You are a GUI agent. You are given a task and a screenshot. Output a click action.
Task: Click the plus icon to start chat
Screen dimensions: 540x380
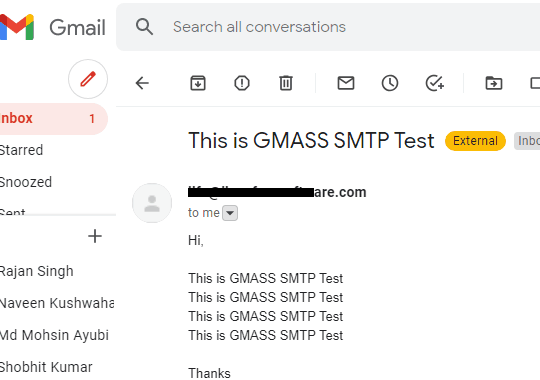[x=95, y=236]
